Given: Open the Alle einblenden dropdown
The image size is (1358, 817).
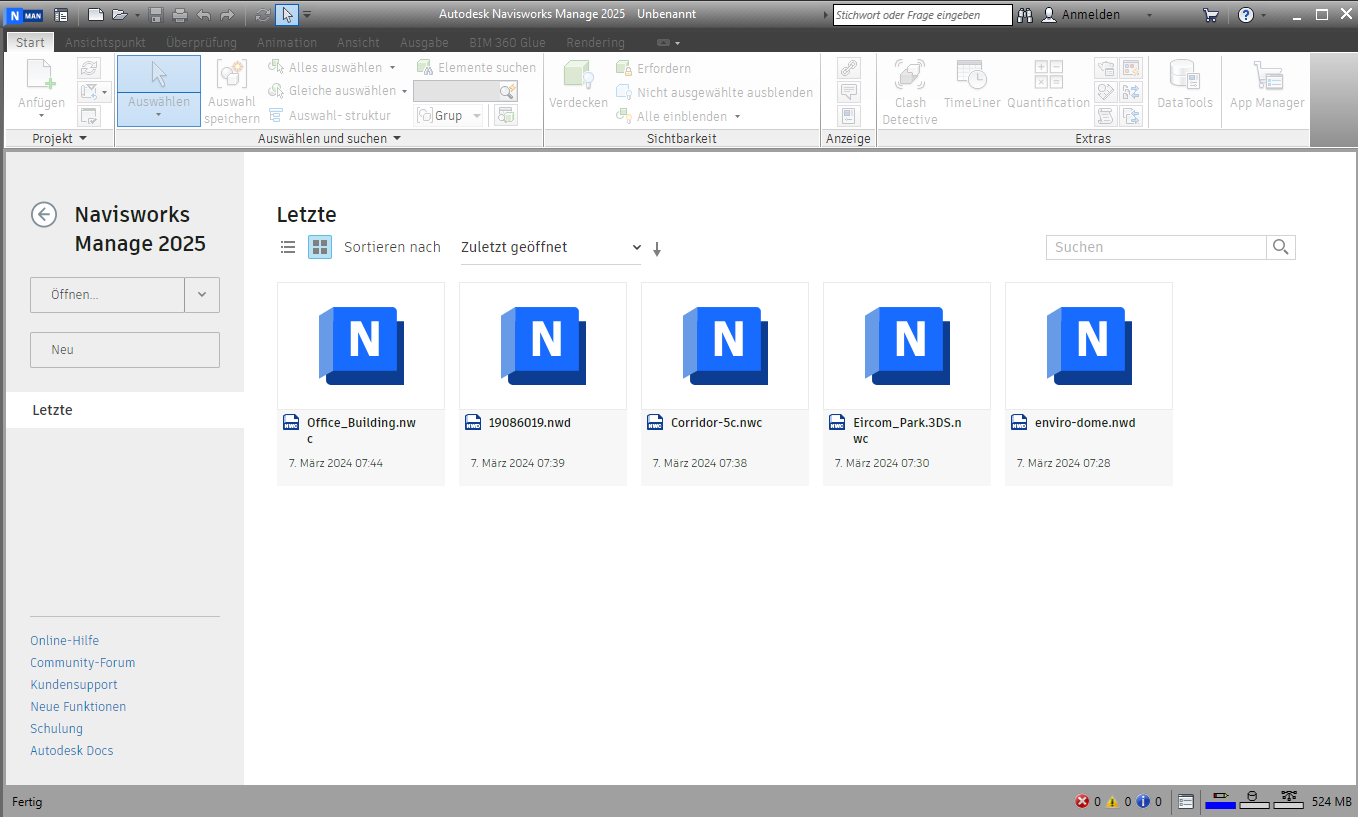Looking at the screenshot, I should 737,117.
